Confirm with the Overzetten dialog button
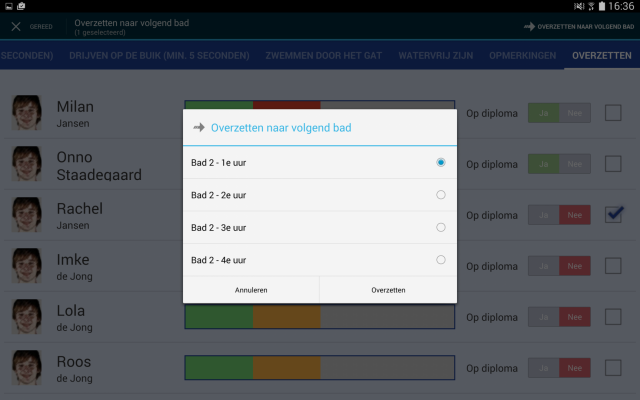640x400 pixels. (388, 289)
